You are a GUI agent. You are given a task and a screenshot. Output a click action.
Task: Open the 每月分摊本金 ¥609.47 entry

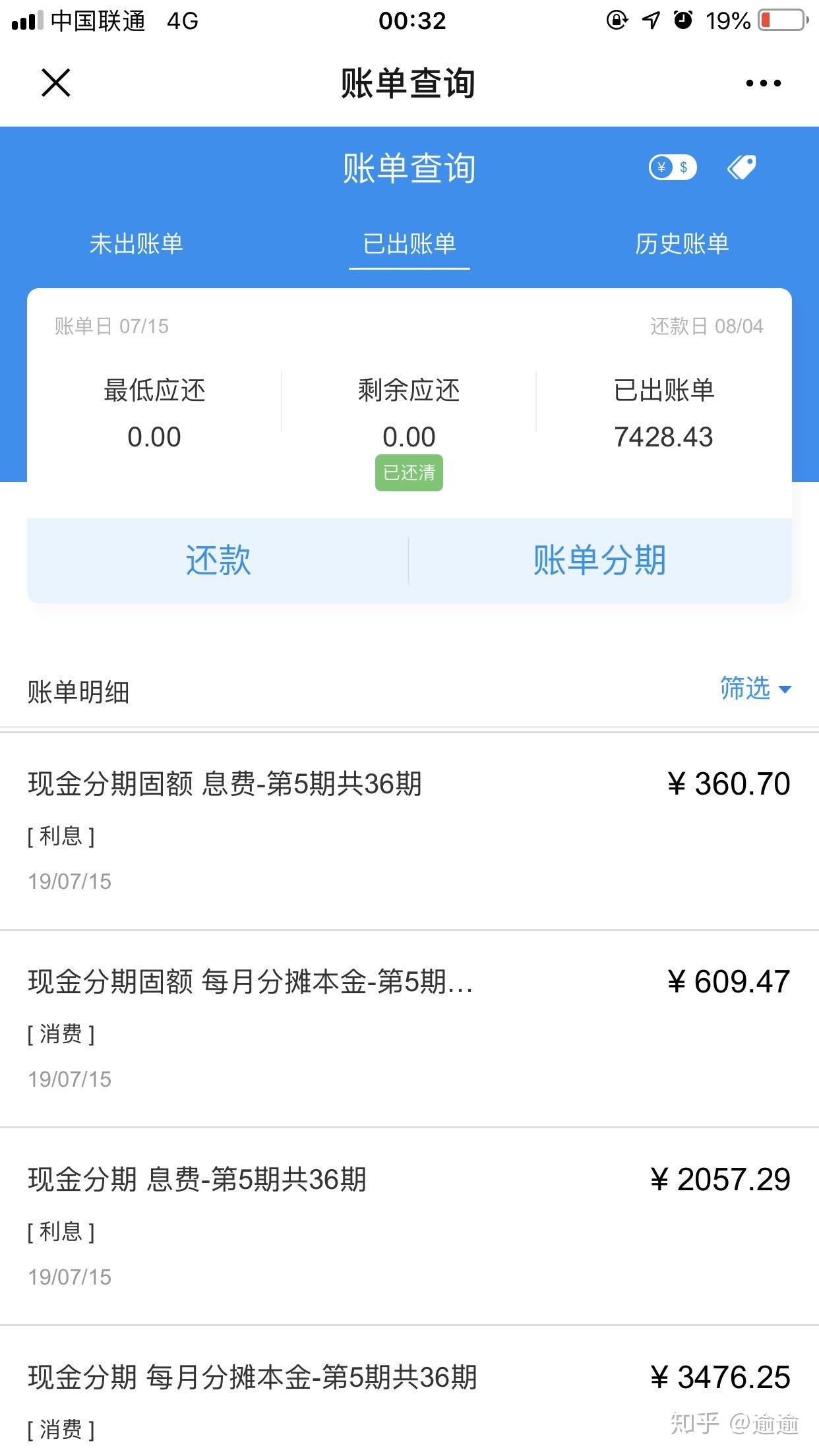pos(409,1029)
